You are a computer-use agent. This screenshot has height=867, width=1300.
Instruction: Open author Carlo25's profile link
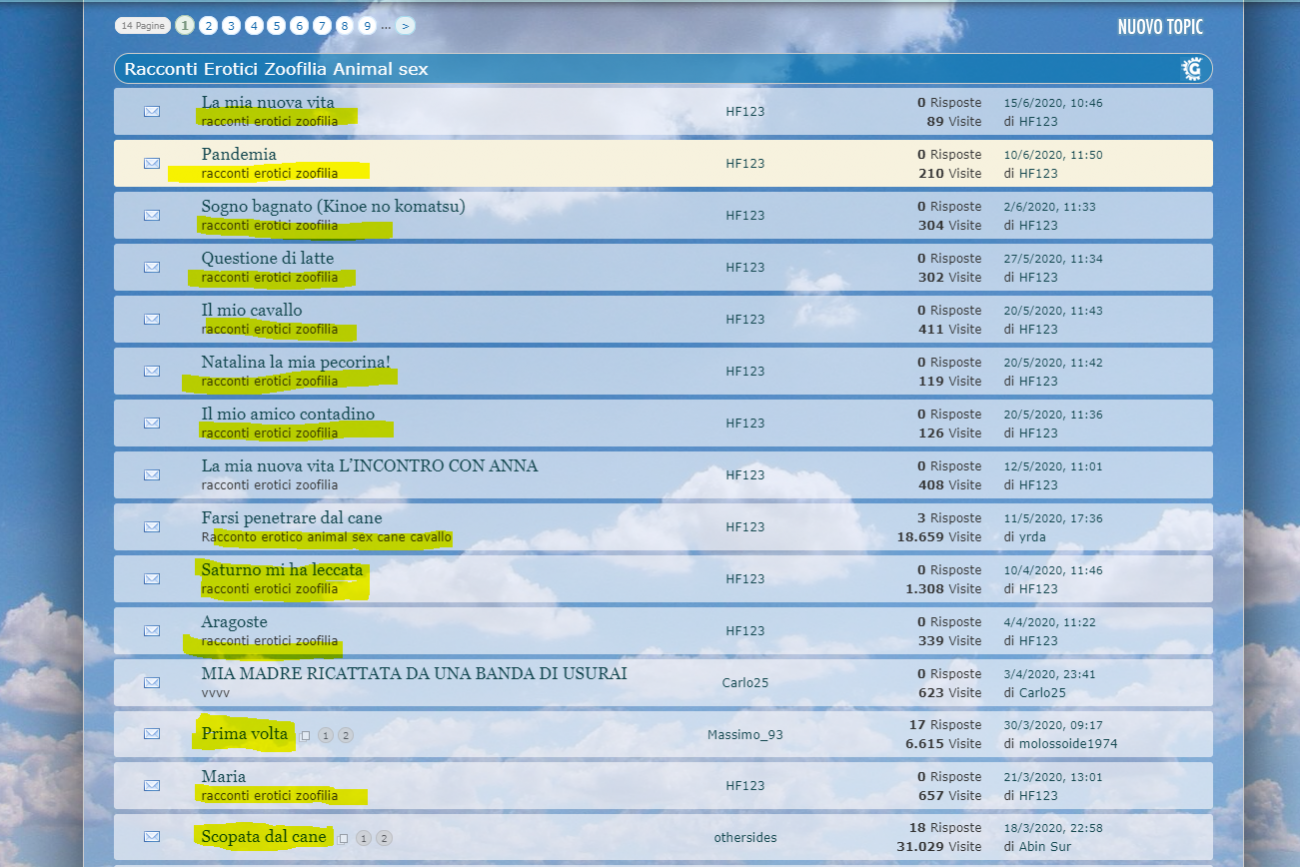point(744,683)
